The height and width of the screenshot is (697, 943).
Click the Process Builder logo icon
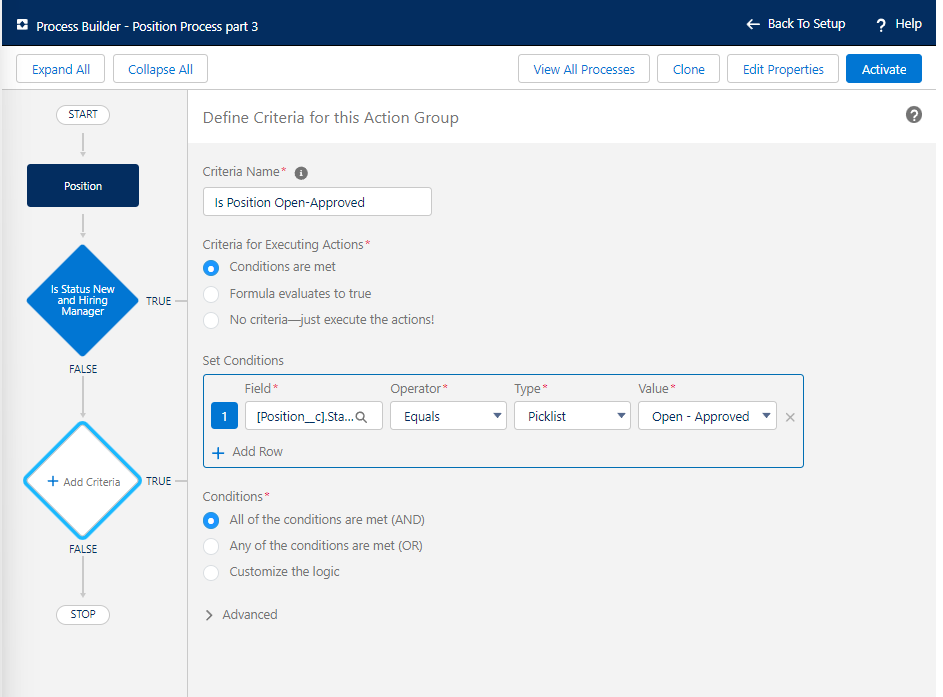tap(22, 26)
